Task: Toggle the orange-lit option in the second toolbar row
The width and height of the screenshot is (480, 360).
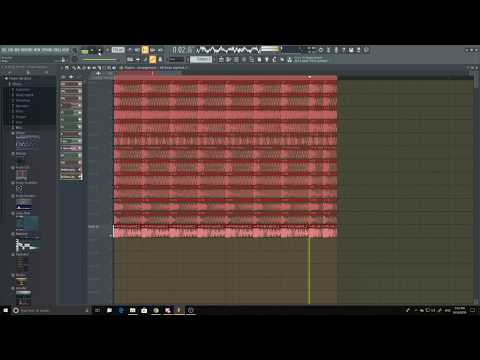Action: pos(152,60)
